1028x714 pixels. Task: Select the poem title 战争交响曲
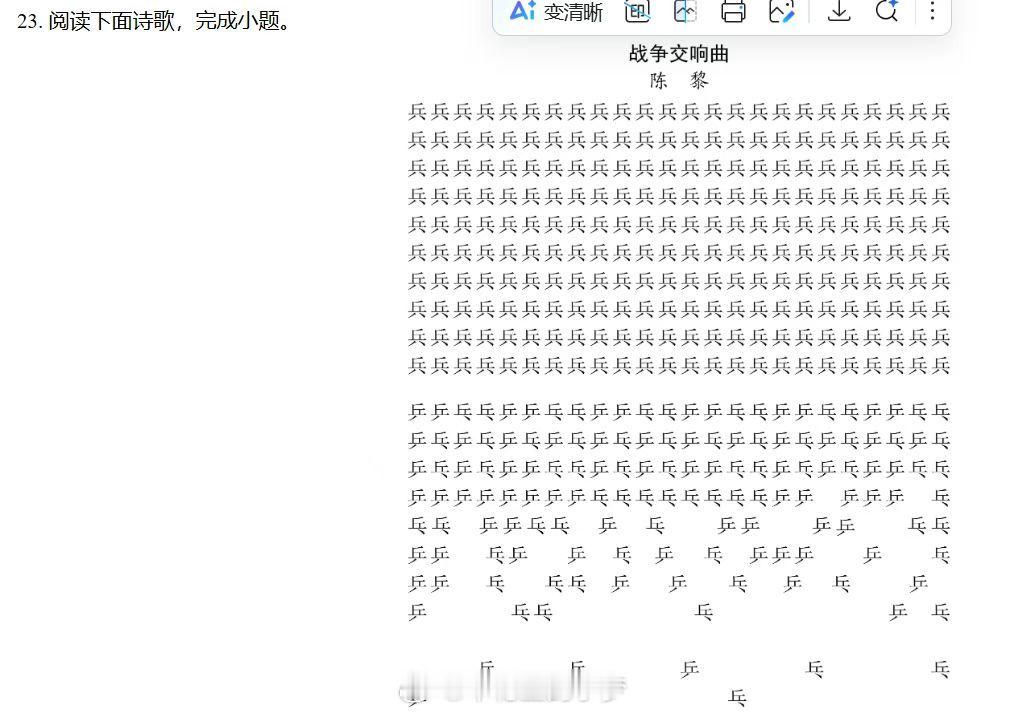click(x=677, y=54)
